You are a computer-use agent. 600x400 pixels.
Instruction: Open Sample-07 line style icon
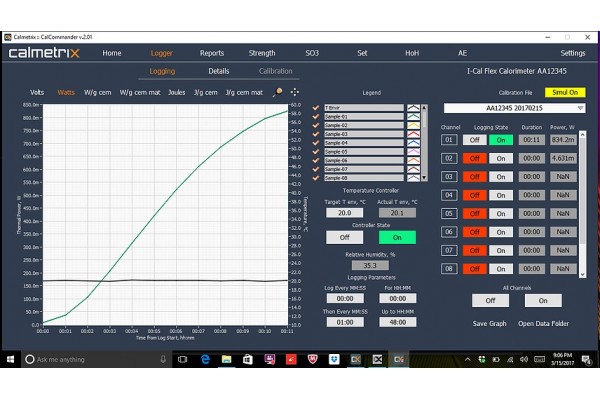(x=413, y=169)
